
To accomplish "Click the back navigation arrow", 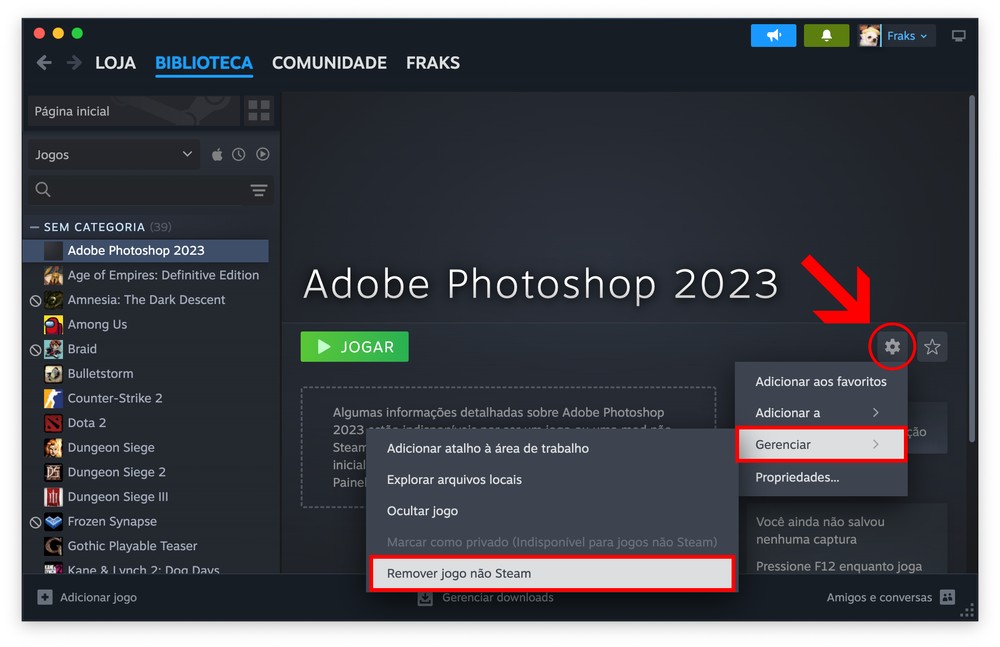I will coord(44,63).
